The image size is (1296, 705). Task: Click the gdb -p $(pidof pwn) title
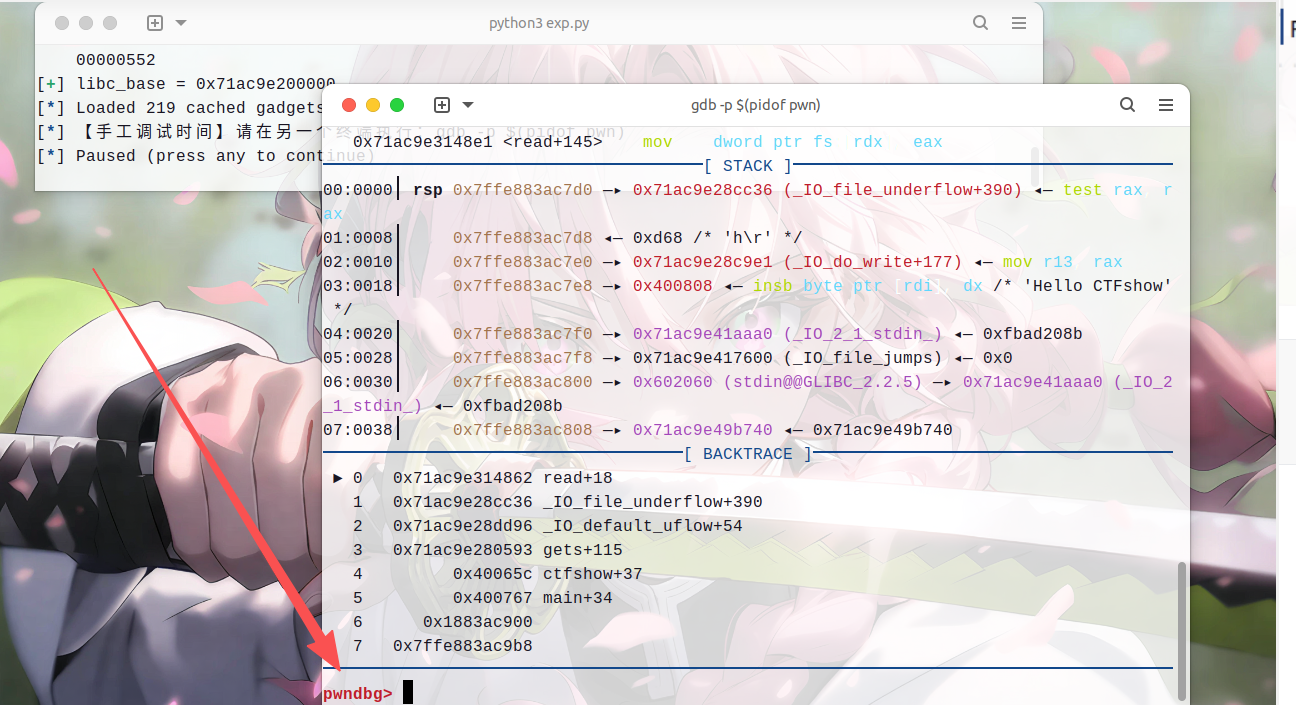(x=755, y=105)
